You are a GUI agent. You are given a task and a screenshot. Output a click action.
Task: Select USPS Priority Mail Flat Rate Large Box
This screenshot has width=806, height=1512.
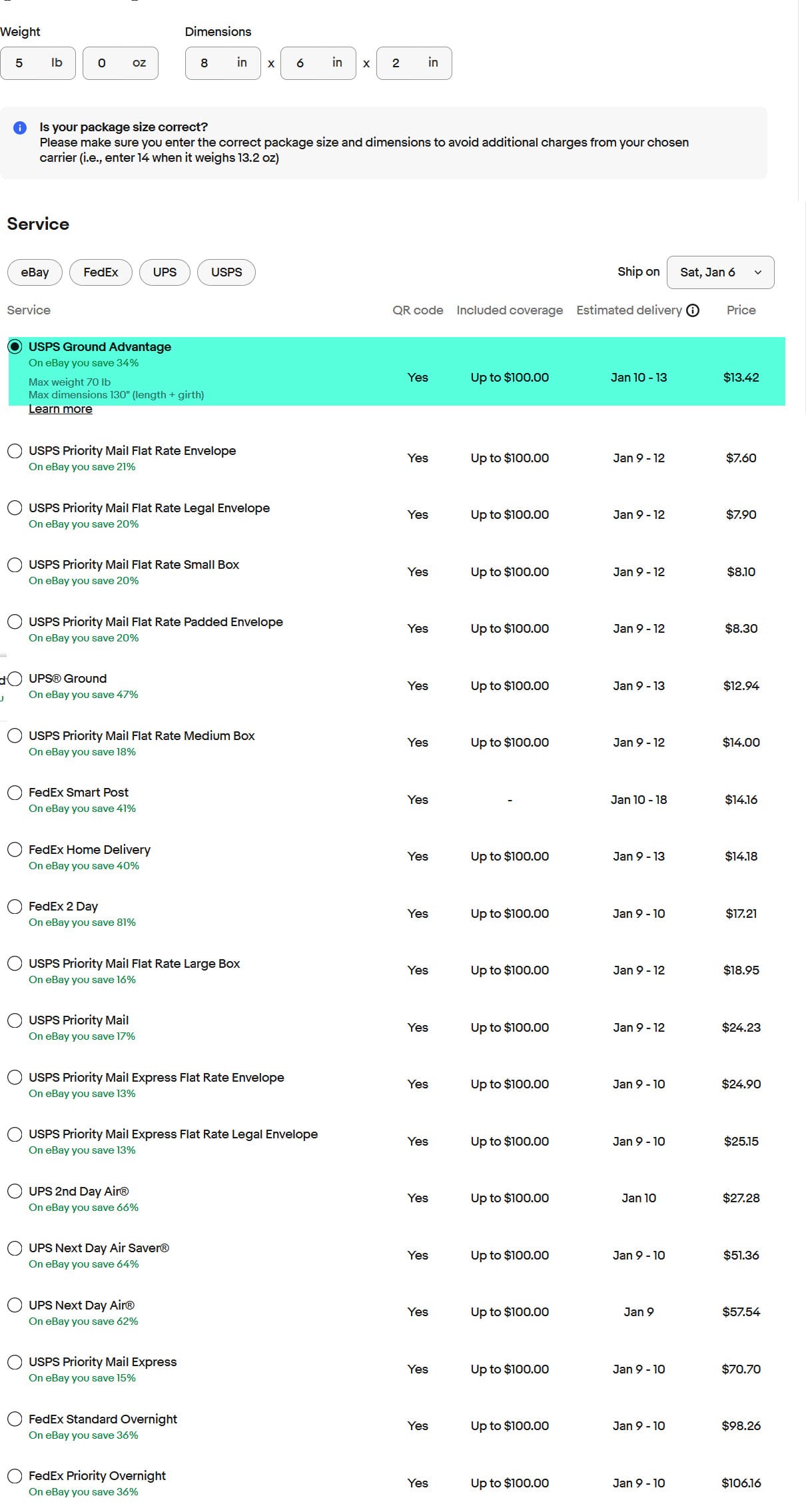click(x=15, y=963)
